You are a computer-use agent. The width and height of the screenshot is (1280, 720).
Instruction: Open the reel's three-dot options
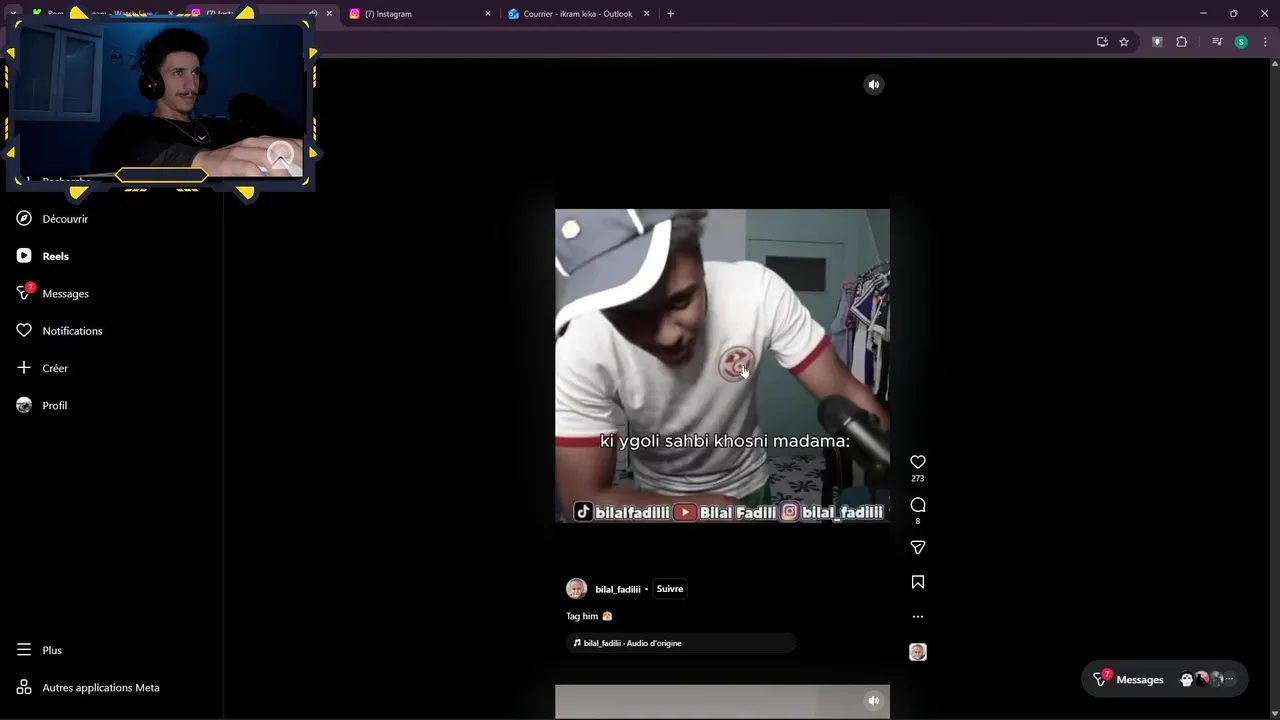click(x=918, y=617)
